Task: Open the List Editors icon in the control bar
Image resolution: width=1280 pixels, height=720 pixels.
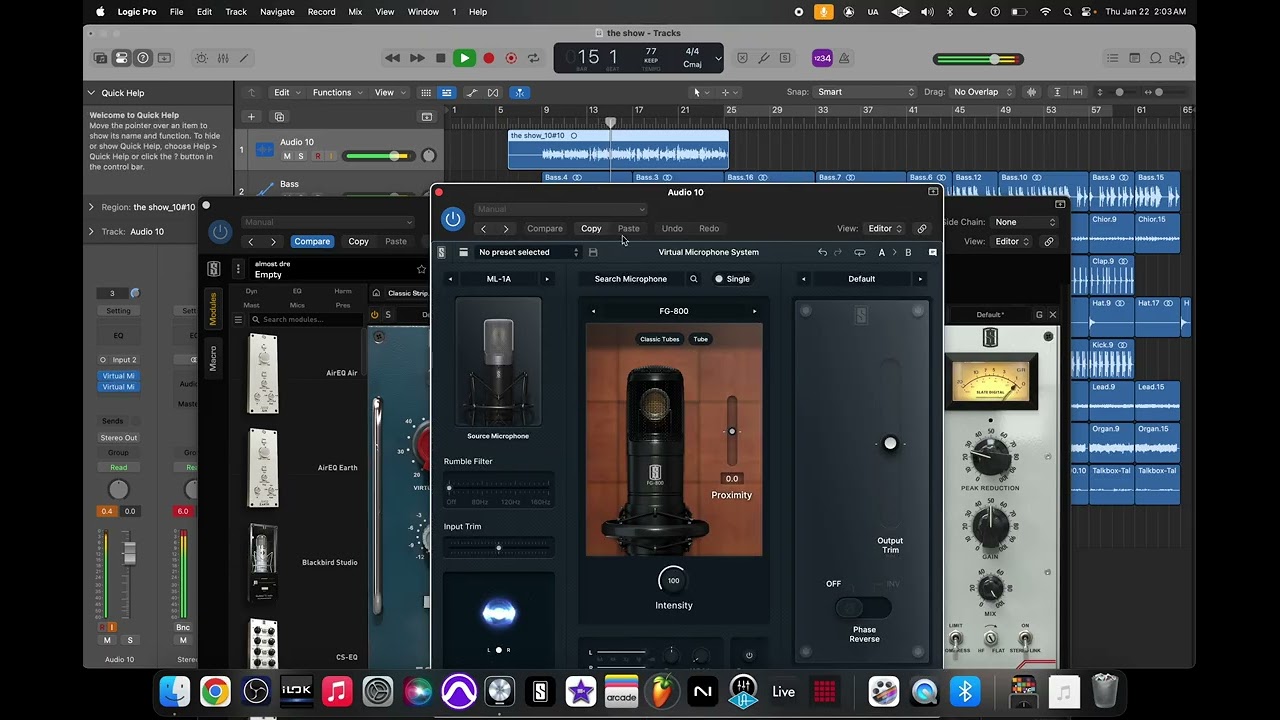Action: pyautogui.click(x=1113, y=58)
